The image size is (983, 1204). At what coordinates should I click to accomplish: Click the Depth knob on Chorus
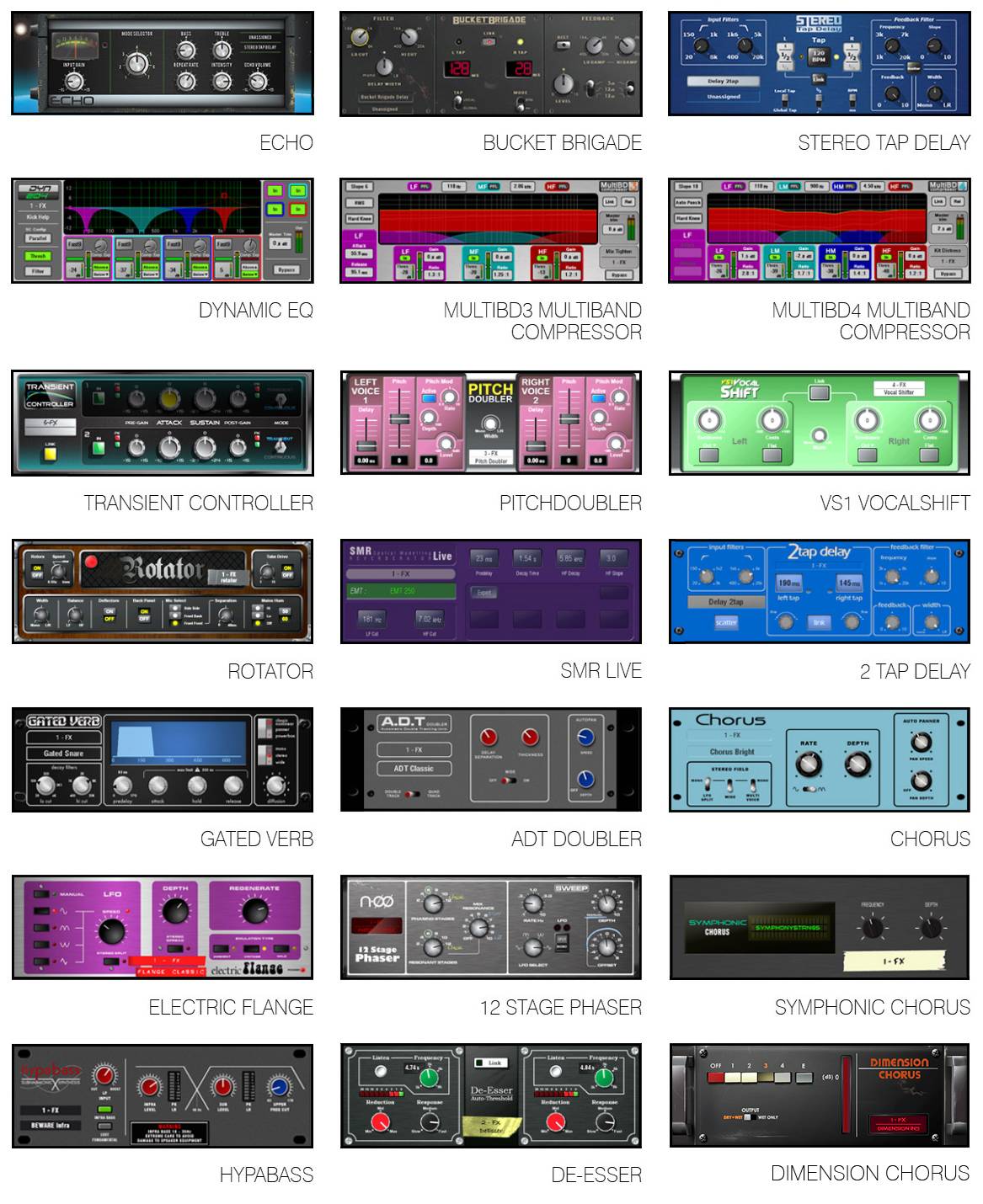point(857,764)
